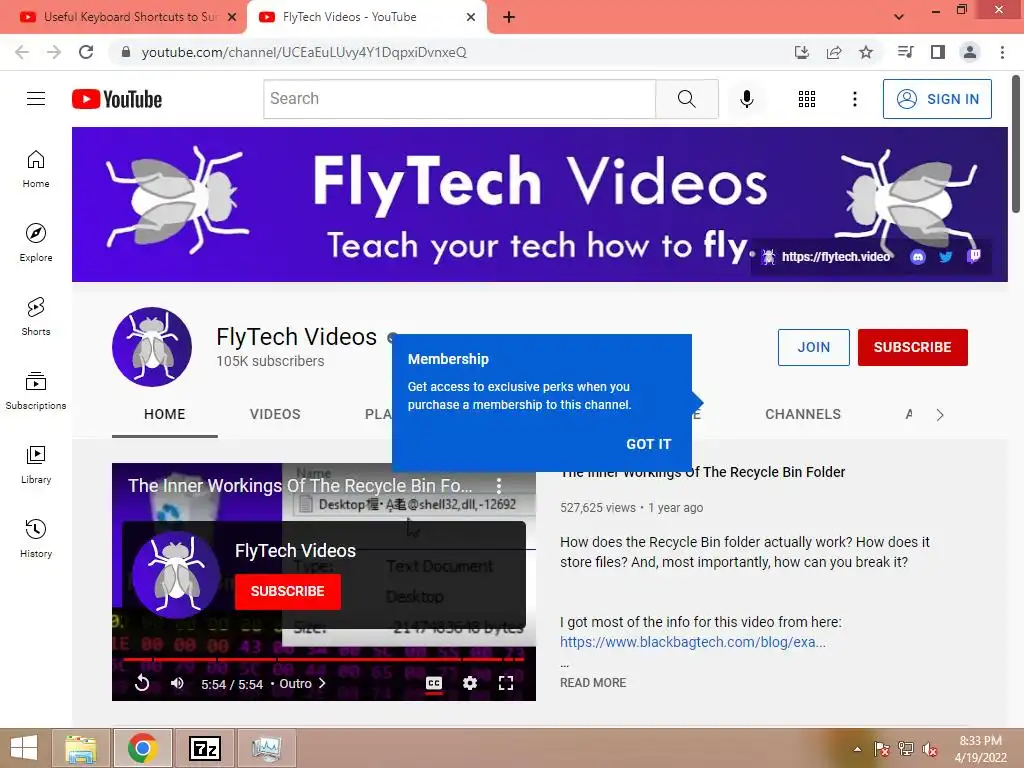Open the Chrome profile avatar
The image size is (1024, 768).
(x=970, y=52)
